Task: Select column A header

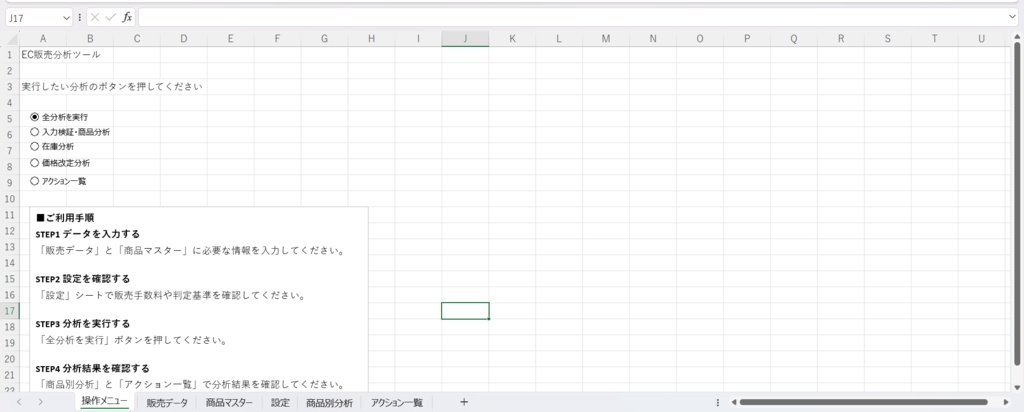Action: point(43,39)
